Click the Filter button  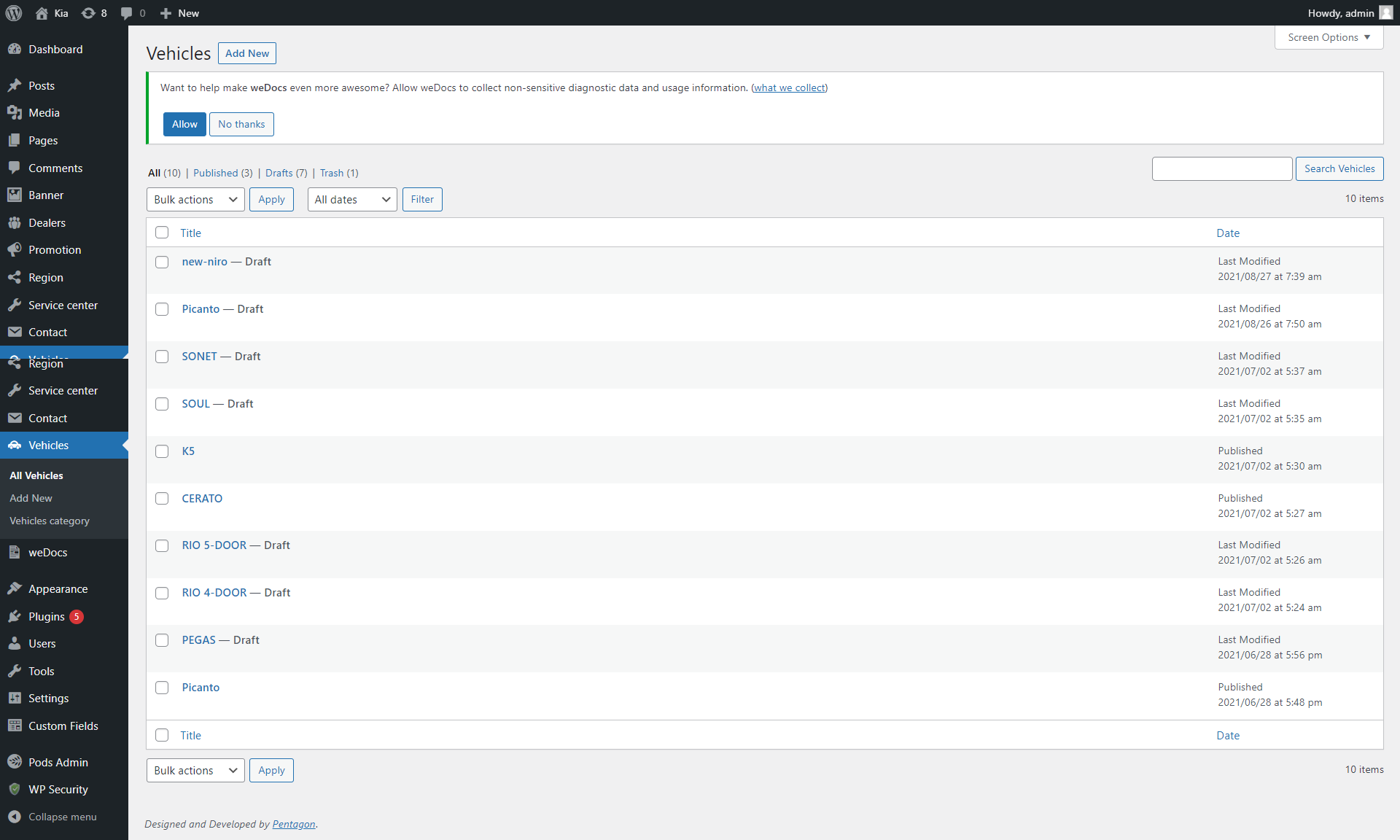tap(422, 200)
